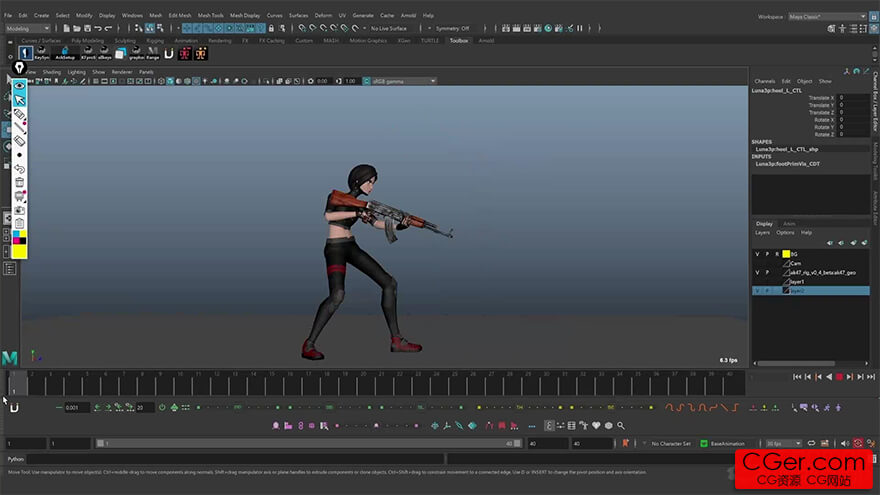Switch to the Rigging shelf tab
The image size is (880, 495).
tap(155, 40)
